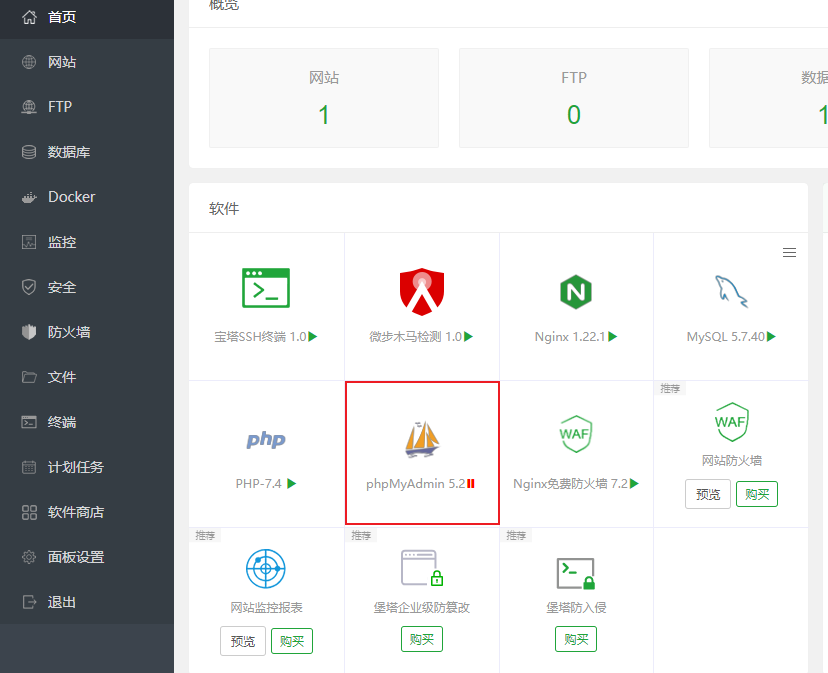Open the 网站 overview card showing 1
Viewport: 828px width, 673px height.
tap(324, 98)
